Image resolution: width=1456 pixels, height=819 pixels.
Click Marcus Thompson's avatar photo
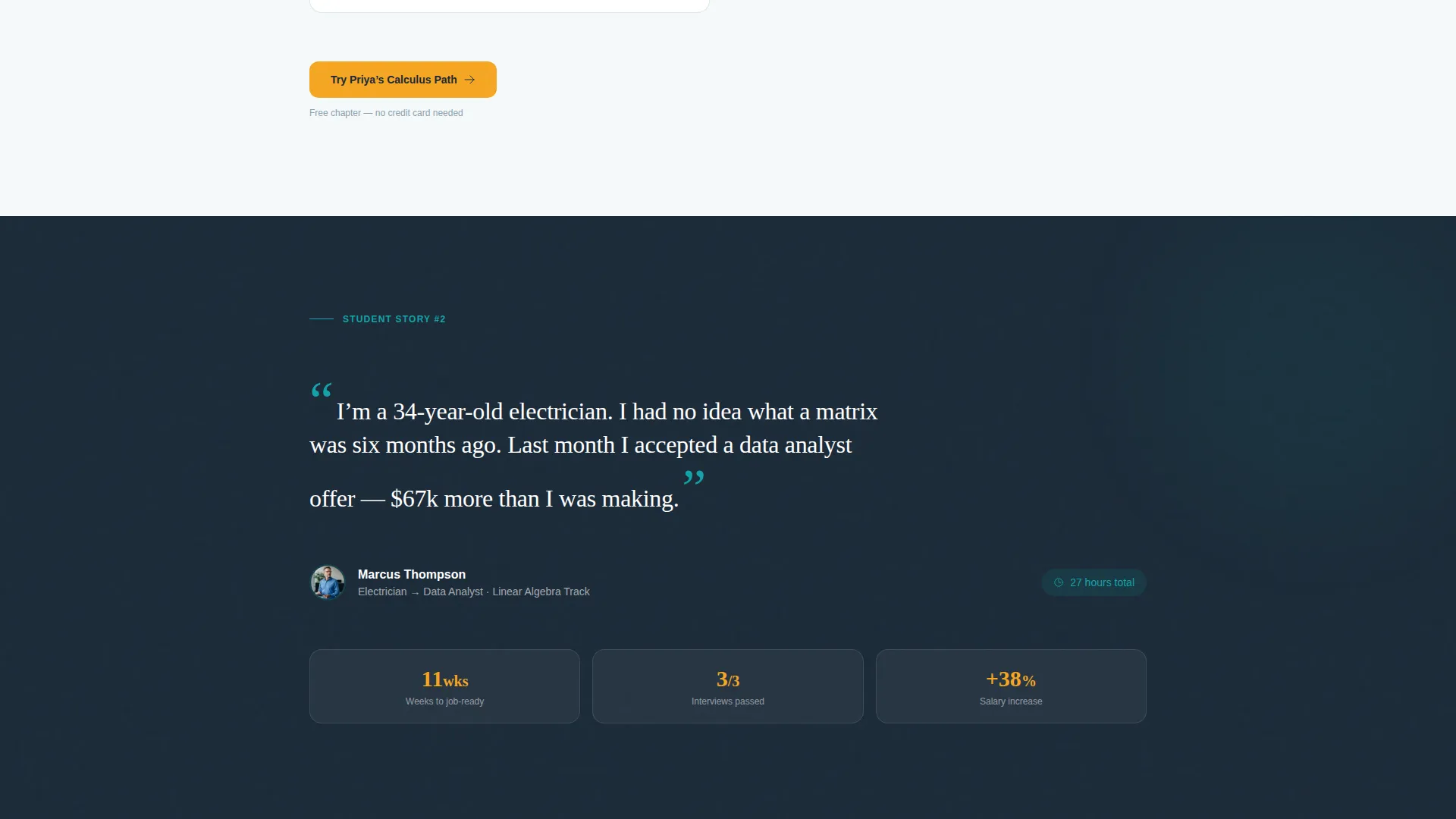(x=328, y=582)
